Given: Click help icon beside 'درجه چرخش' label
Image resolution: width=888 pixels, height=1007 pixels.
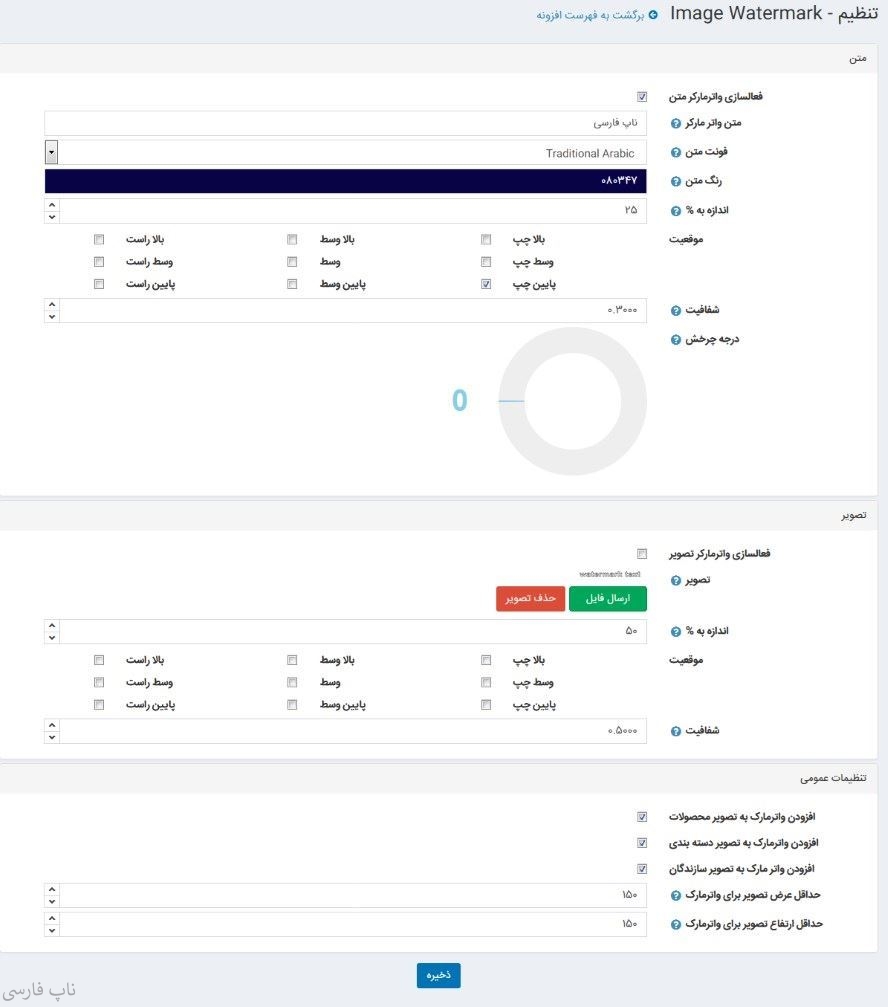Looking at the screenshot, I should (x=675, y=339).
